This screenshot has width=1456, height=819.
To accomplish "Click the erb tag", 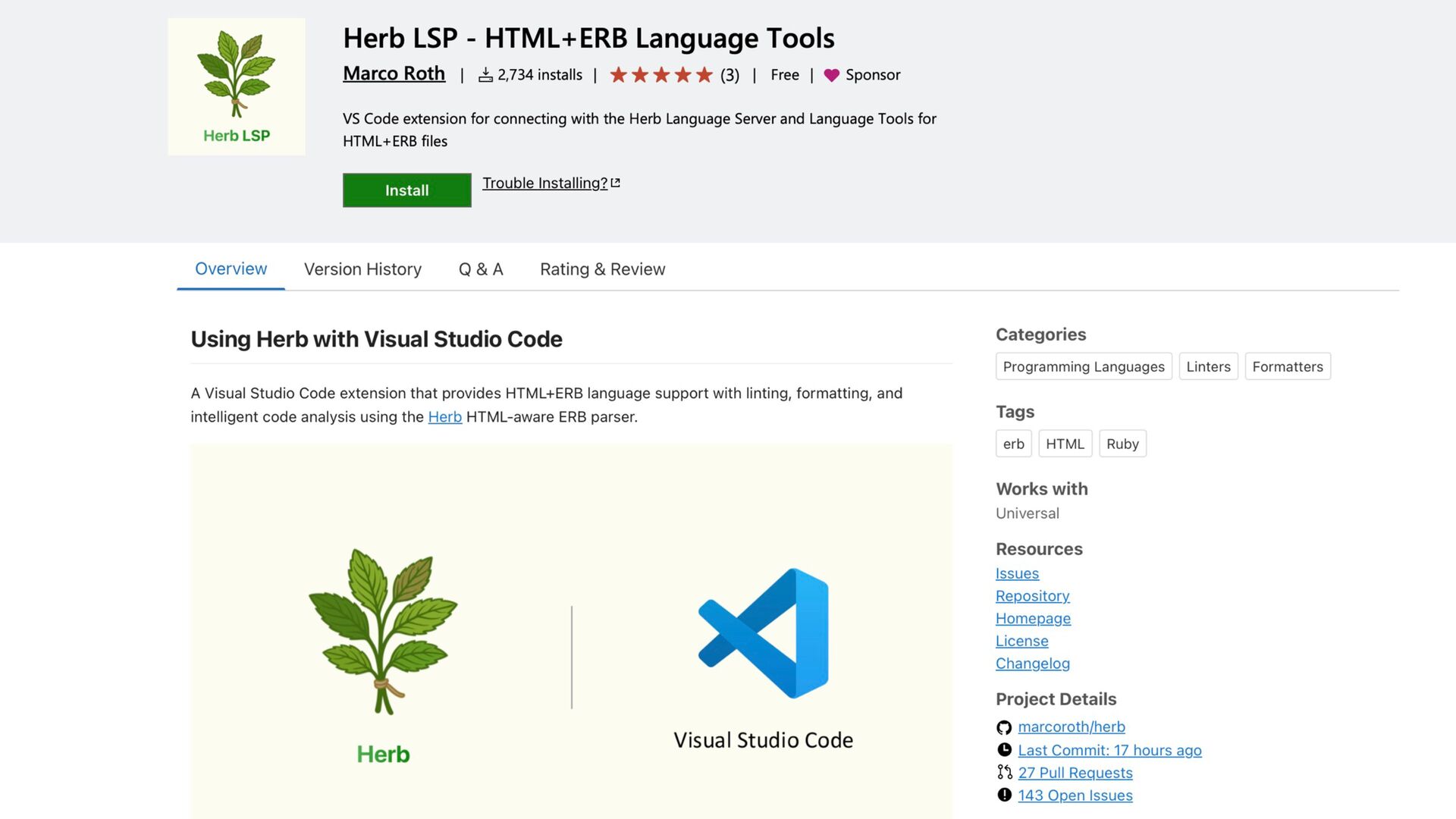I will pos(1013,444).
